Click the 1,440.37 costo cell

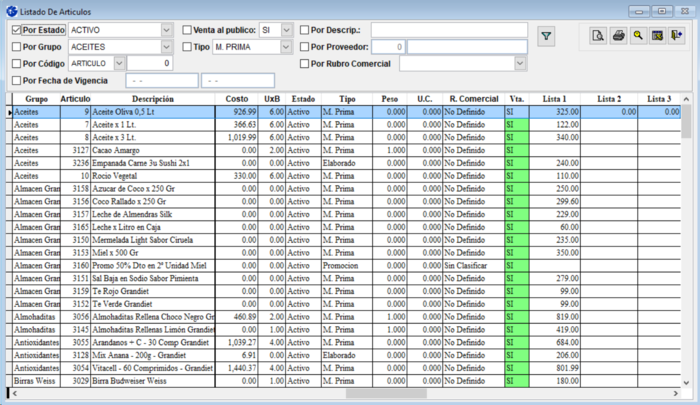pos(237,368)
